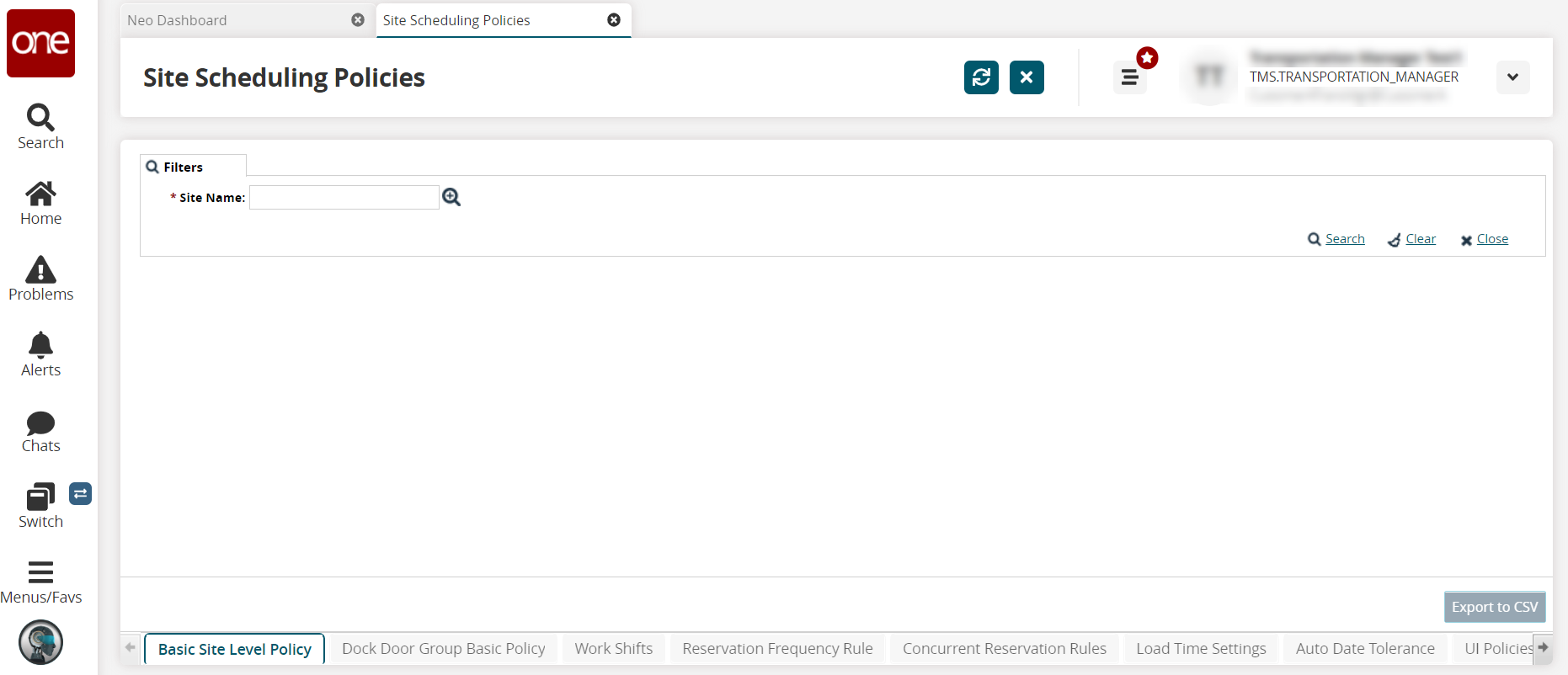Open the Alerts bell
The image size is (1568, 675).
(40, 355)
